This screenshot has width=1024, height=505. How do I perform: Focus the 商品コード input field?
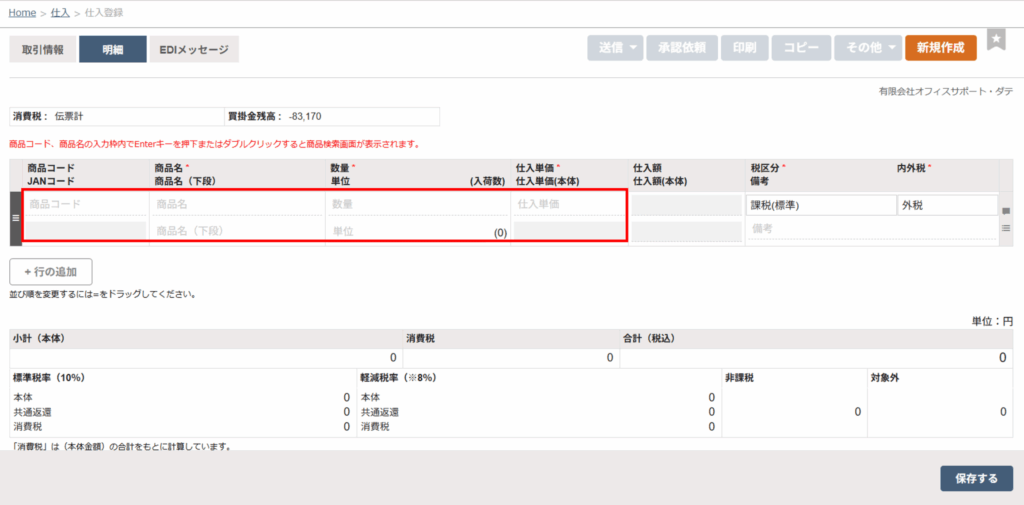coord(85,204)
